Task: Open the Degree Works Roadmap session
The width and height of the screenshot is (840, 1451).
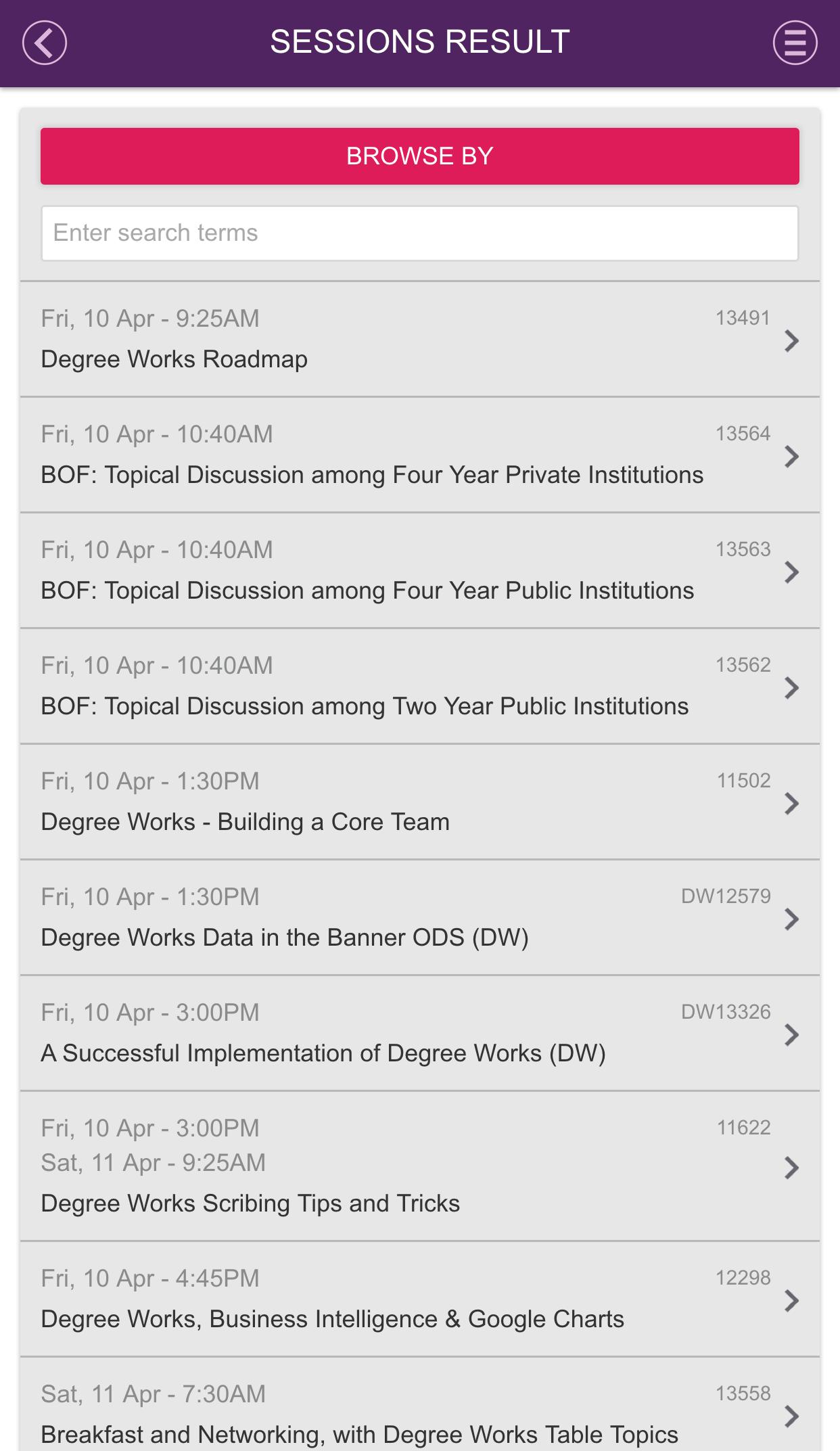Action: pos(174,359)
